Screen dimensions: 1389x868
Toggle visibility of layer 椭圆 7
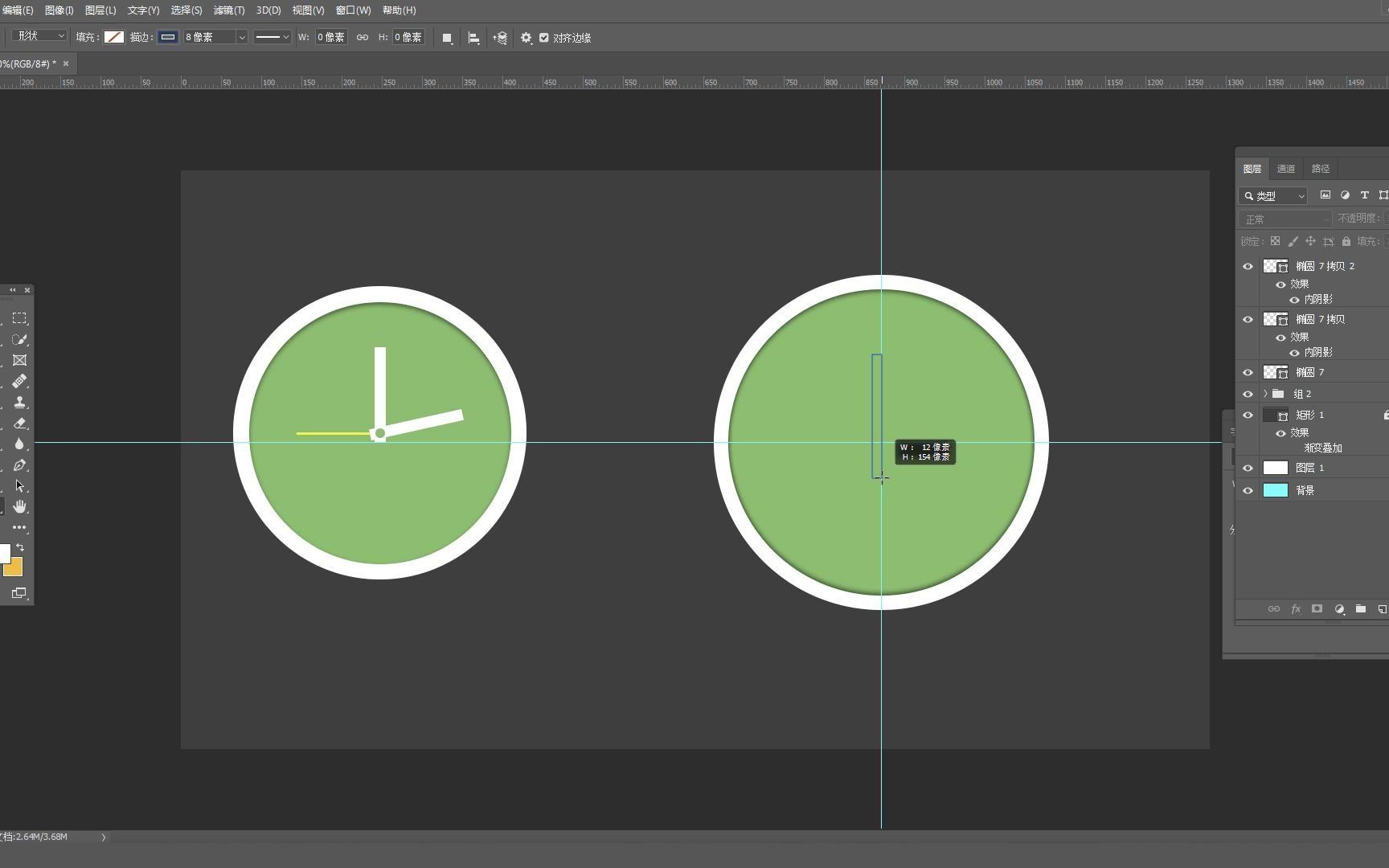point(1248,371)
